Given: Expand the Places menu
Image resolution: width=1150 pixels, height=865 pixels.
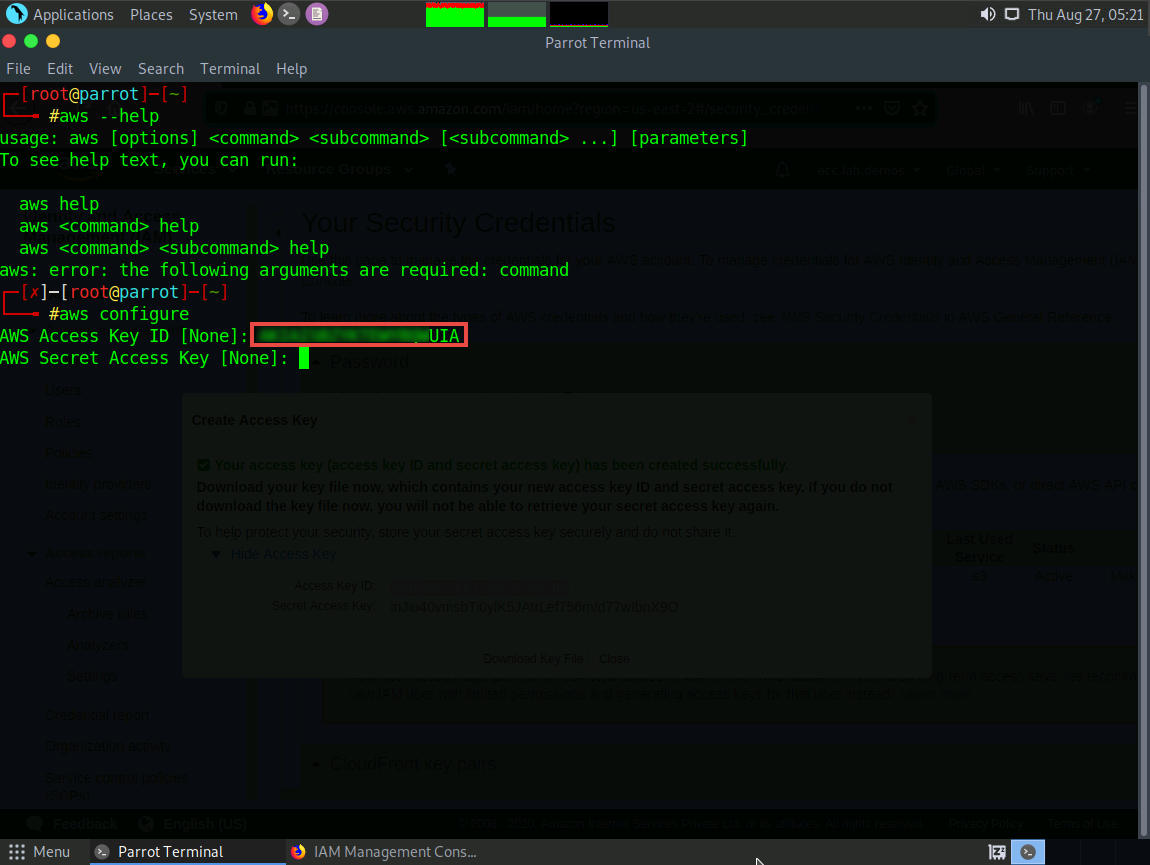Looking at the screenshot, I should coord(151,15).
